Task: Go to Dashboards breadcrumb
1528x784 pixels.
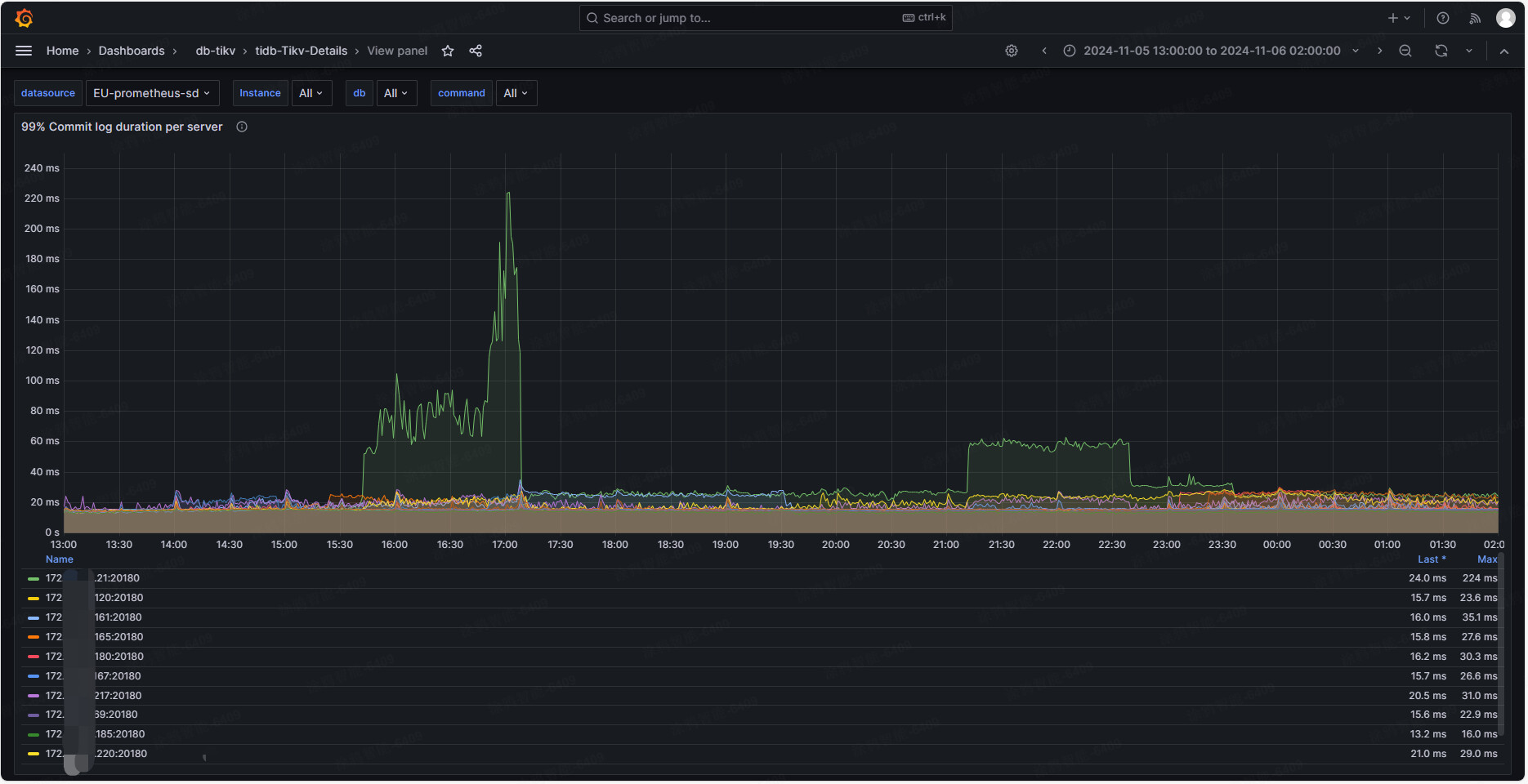Action: [x=132, y=51]
